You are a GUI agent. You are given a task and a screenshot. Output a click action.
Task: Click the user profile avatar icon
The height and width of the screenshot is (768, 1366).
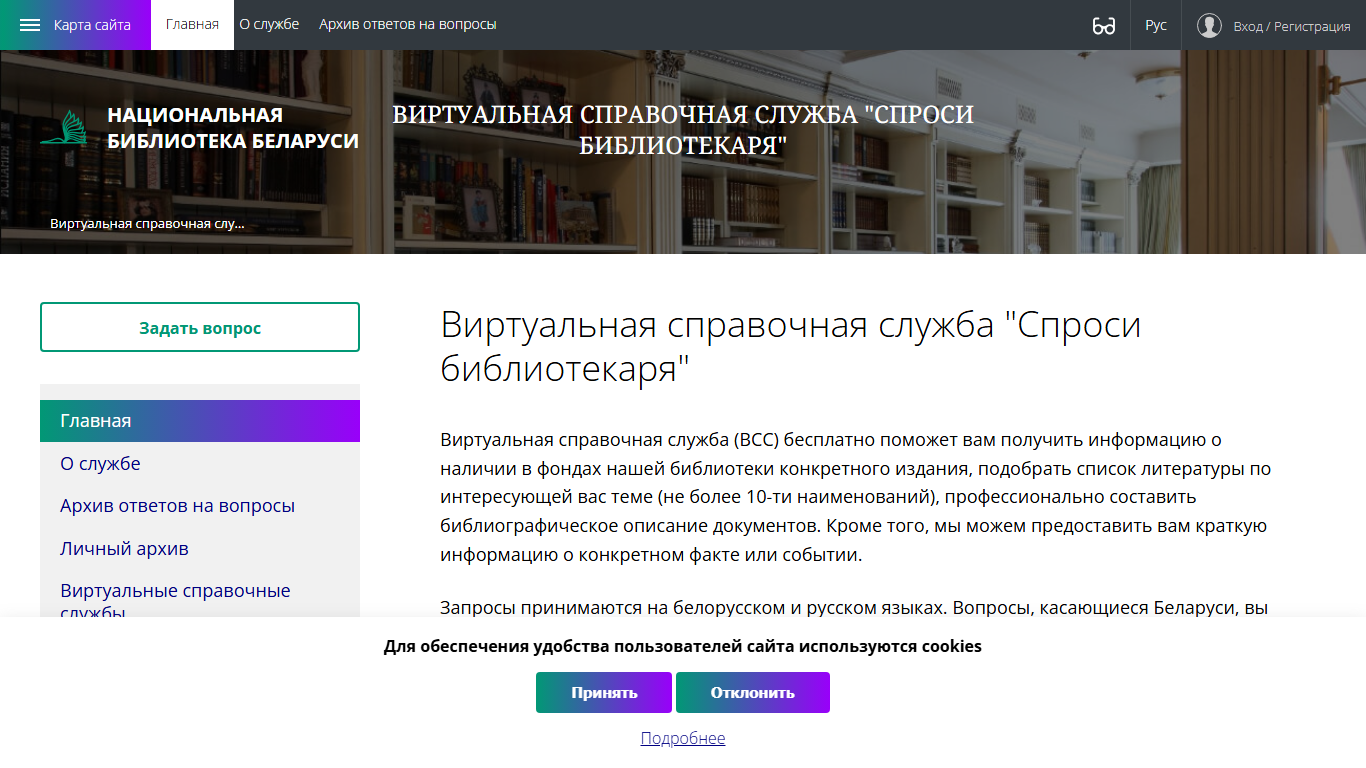tap(1209, 25)
